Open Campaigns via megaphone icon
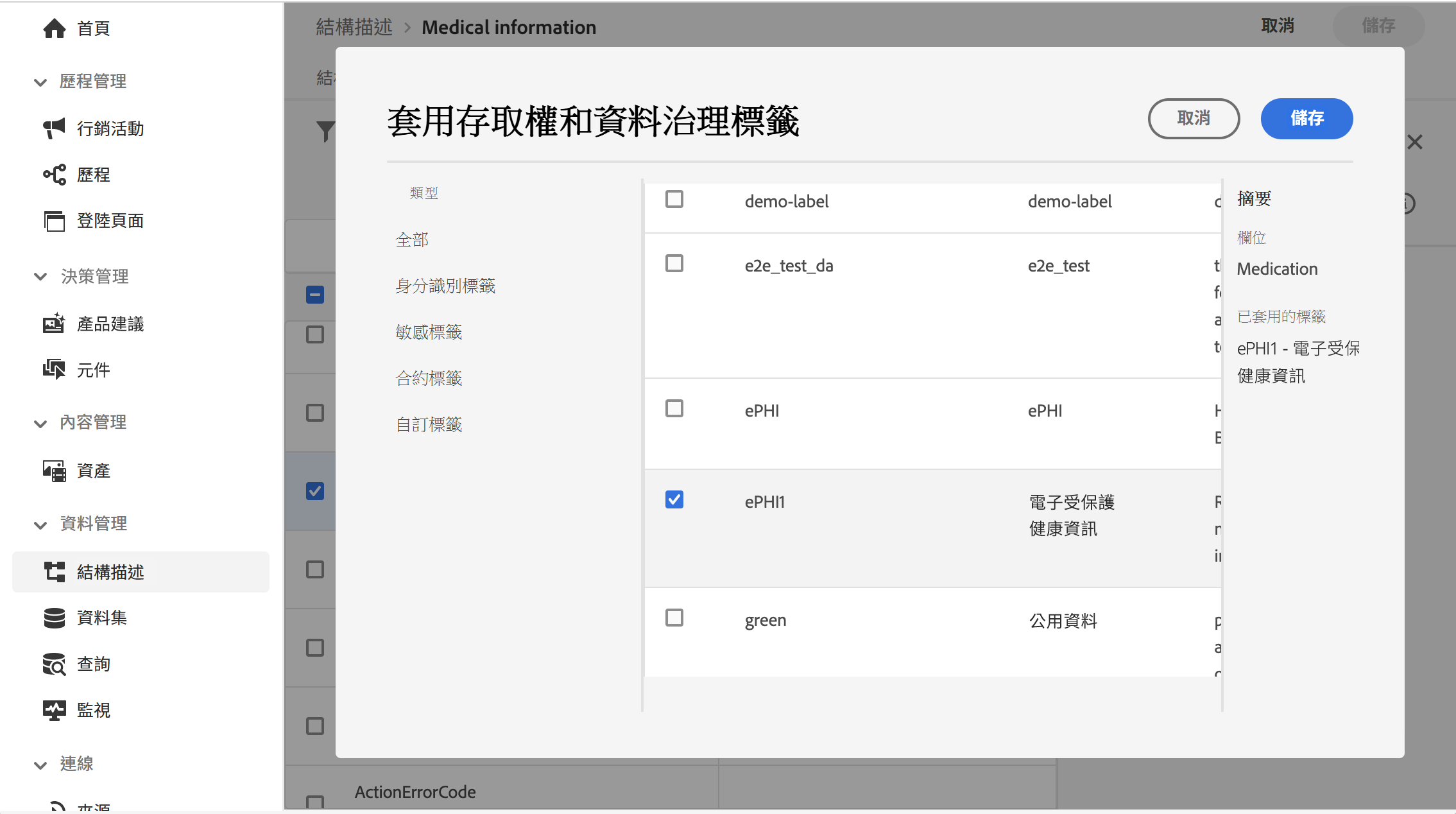The image size is (1456, 814). 55,128
